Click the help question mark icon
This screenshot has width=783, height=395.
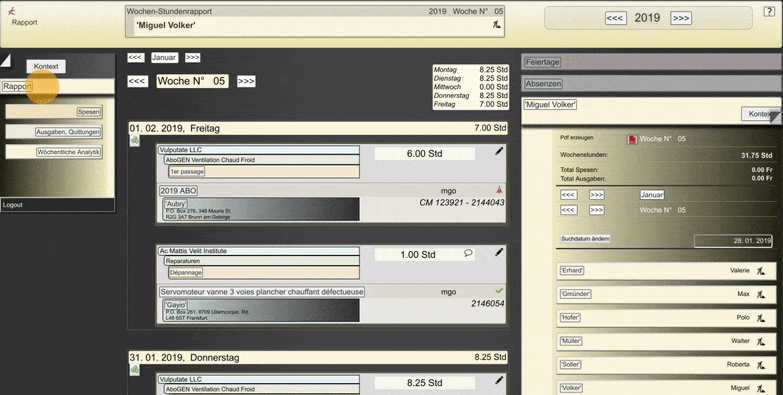pos(769,12)
